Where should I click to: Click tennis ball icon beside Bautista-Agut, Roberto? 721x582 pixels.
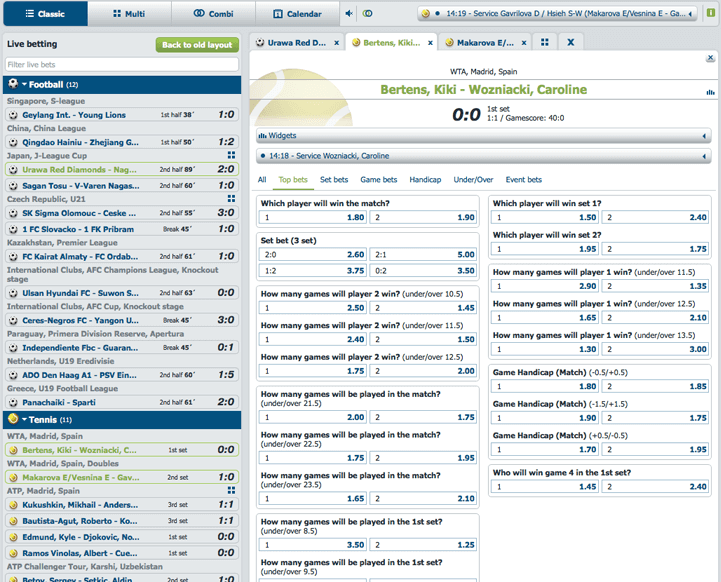click(x=13, y=521)
